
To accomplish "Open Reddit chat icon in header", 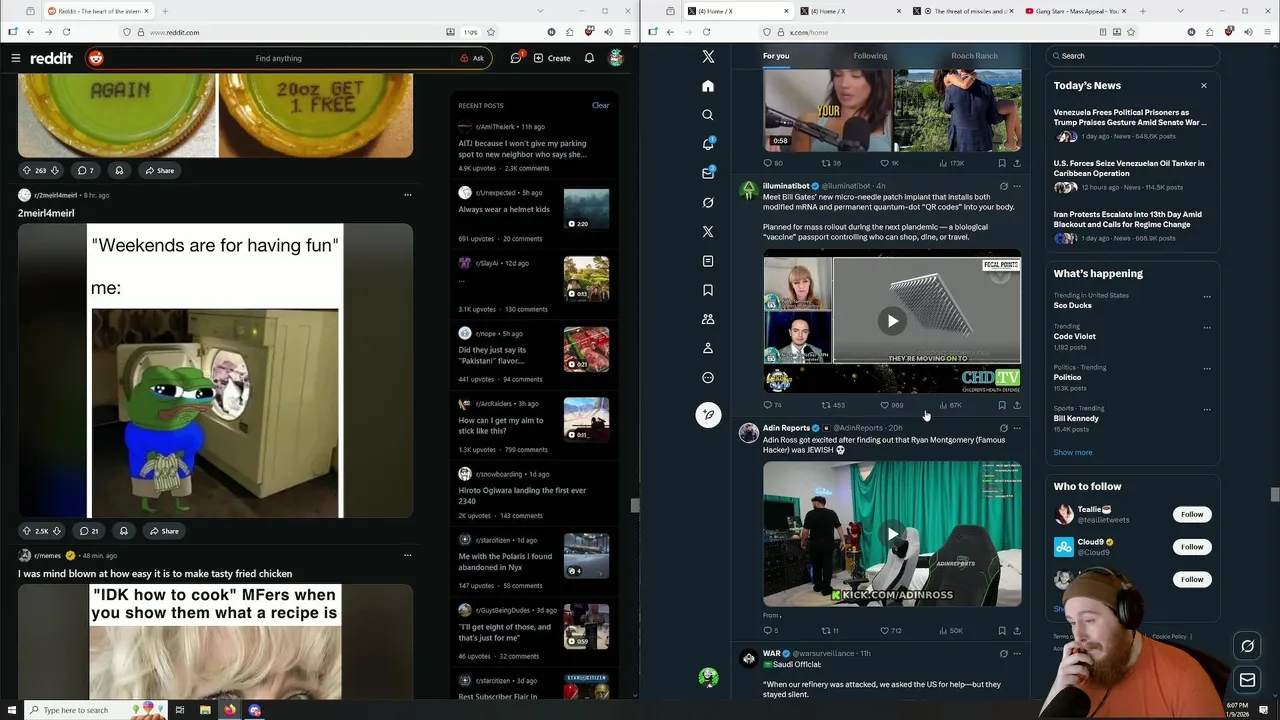I will pos(516,58).
